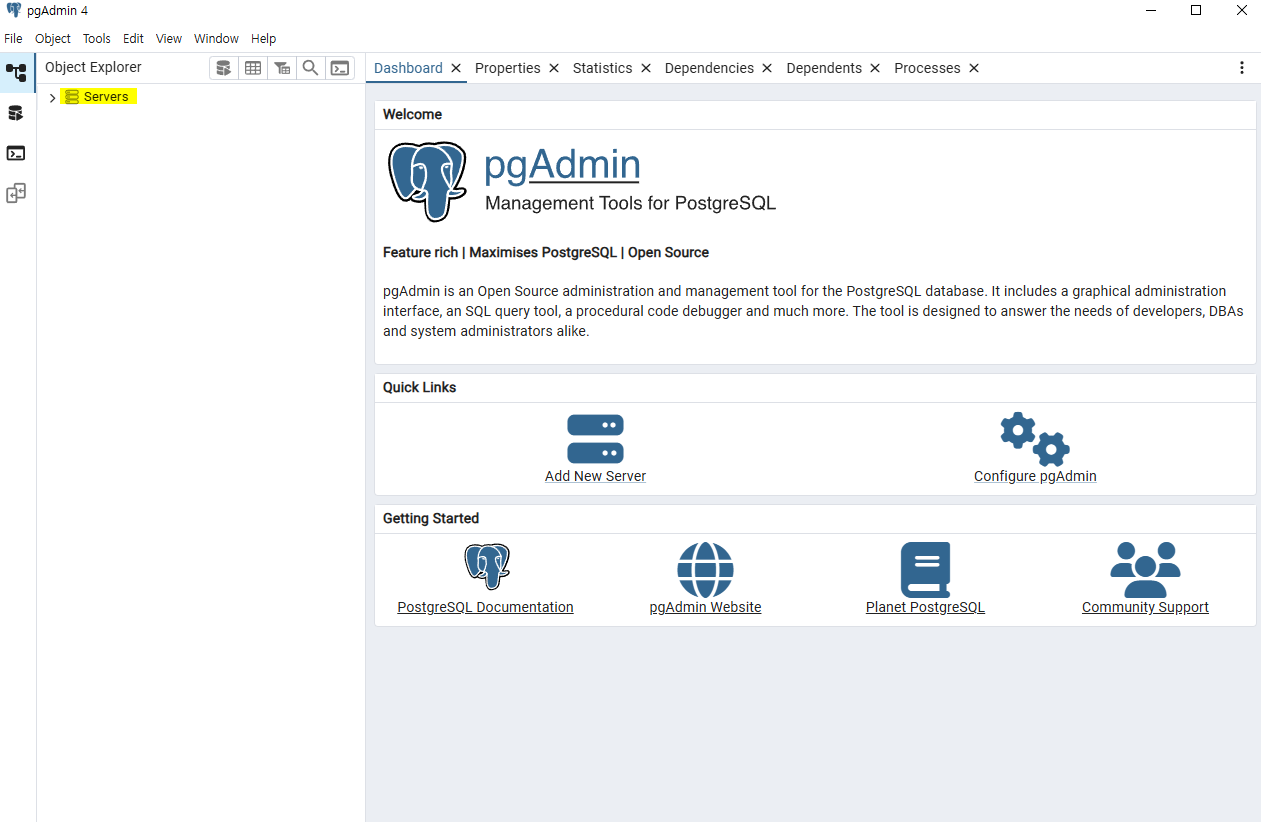
Task: Open the pgAdmin Website link
Action: click(705, 607)
